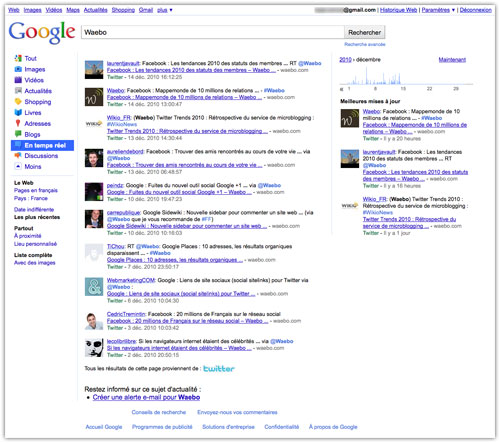Open Gmail in the top navigation
The image size is (500, 443).
[x=146, y=10]
